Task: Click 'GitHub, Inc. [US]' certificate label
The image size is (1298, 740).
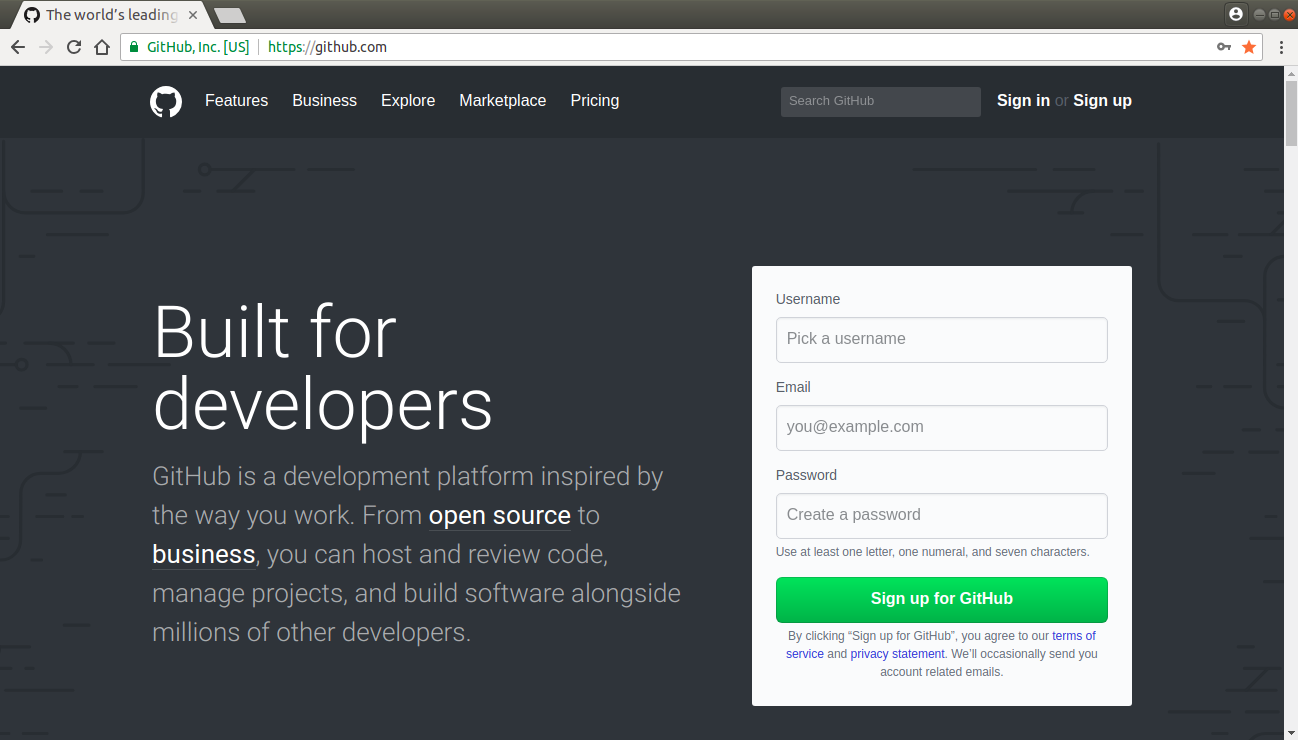Action: (198, 47)
